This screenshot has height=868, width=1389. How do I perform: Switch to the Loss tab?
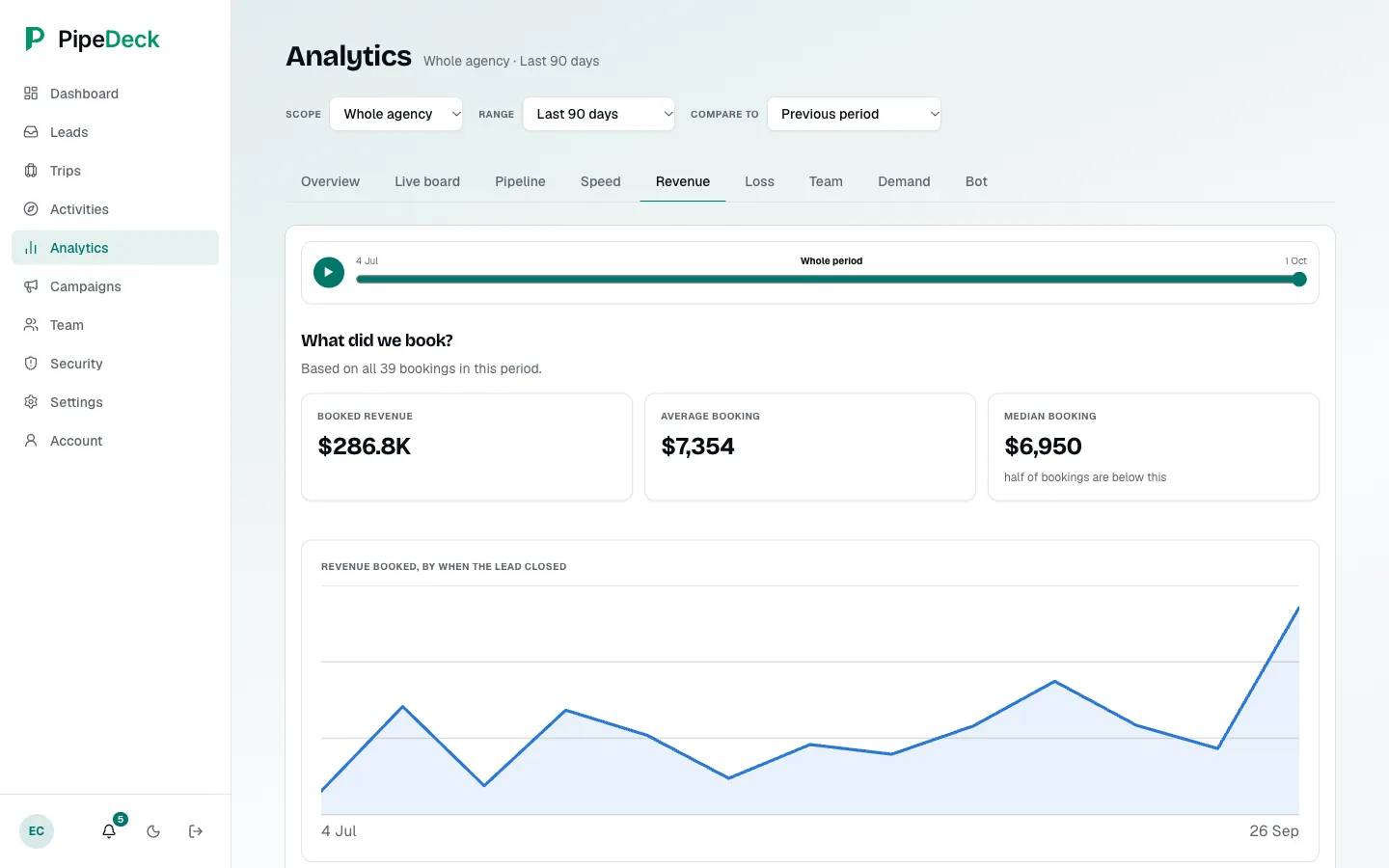(x=759, y=181)
